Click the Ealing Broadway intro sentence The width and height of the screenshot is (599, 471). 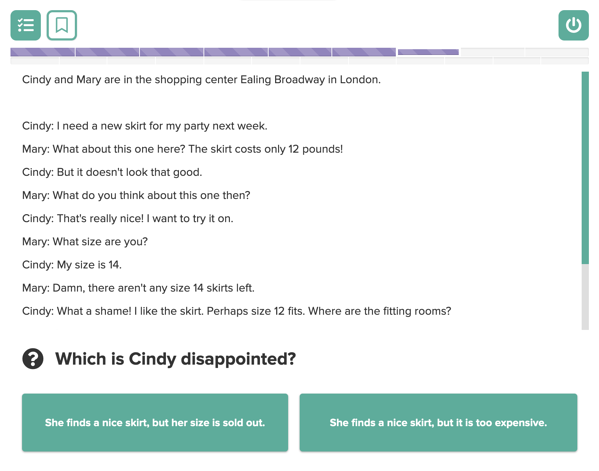coord(201,79)
